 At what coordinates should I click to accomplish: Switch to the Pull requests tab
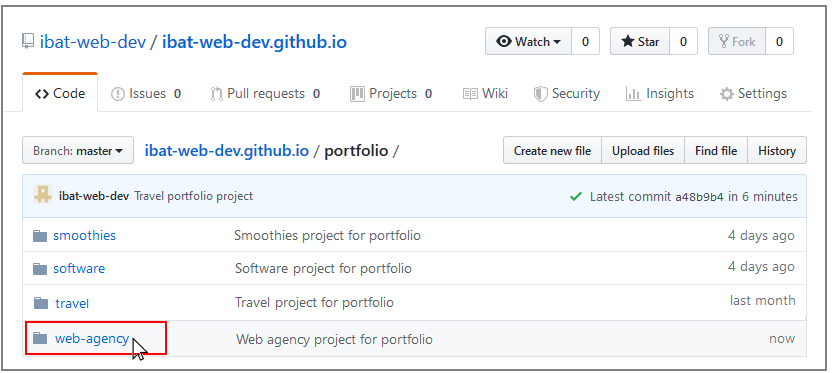point(265,94)
